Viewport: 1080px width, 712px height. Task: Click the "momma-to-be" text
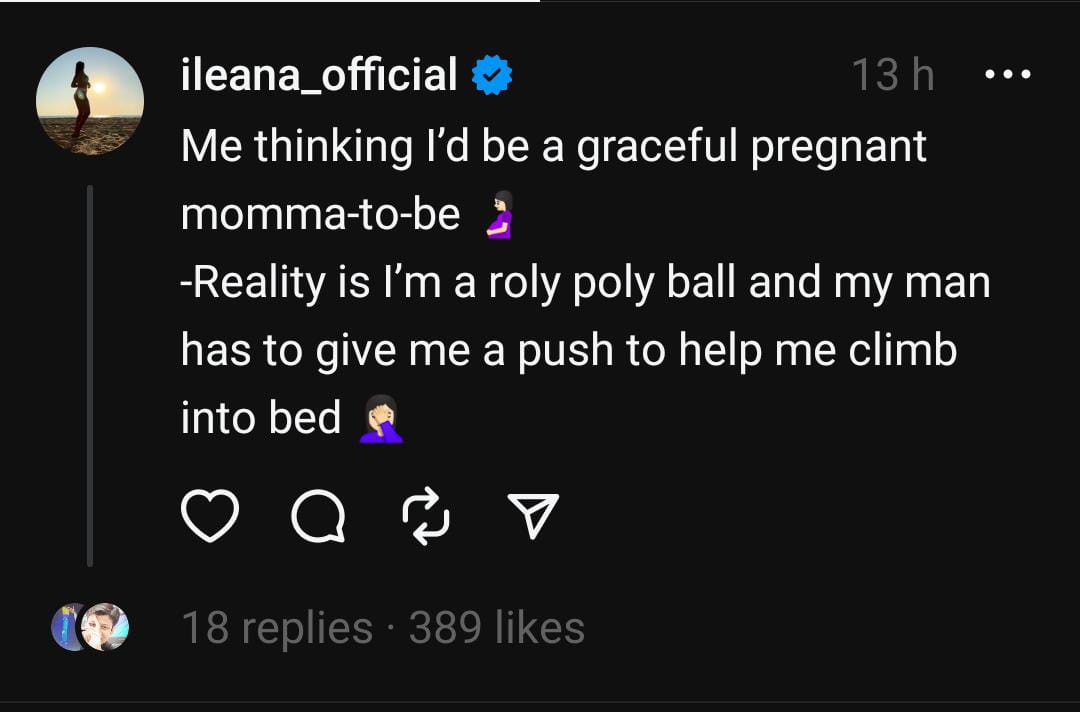[320, 215]
